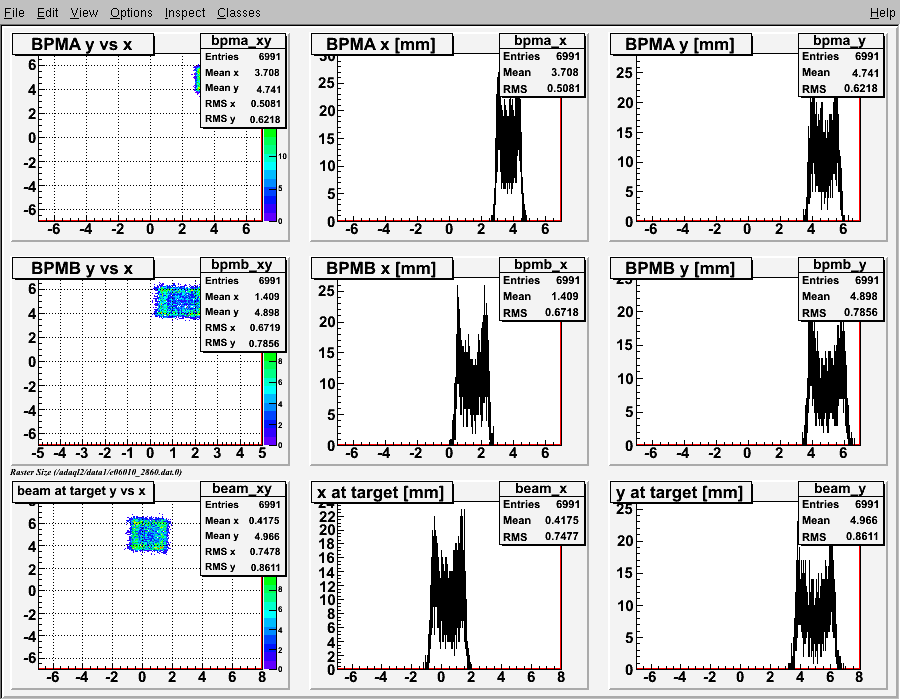
Task: Click the Raster Size file path label
Action: tap(96, 472)
